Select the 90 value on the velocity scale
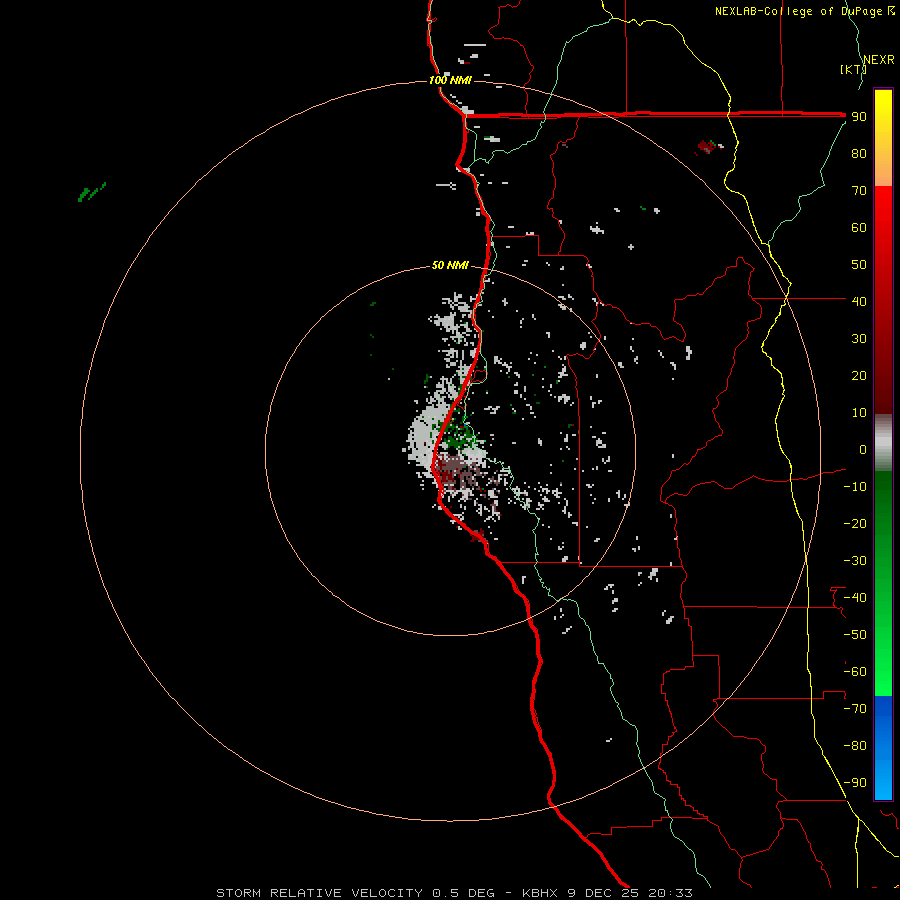The image size is (900, 900). pos(859,117)
